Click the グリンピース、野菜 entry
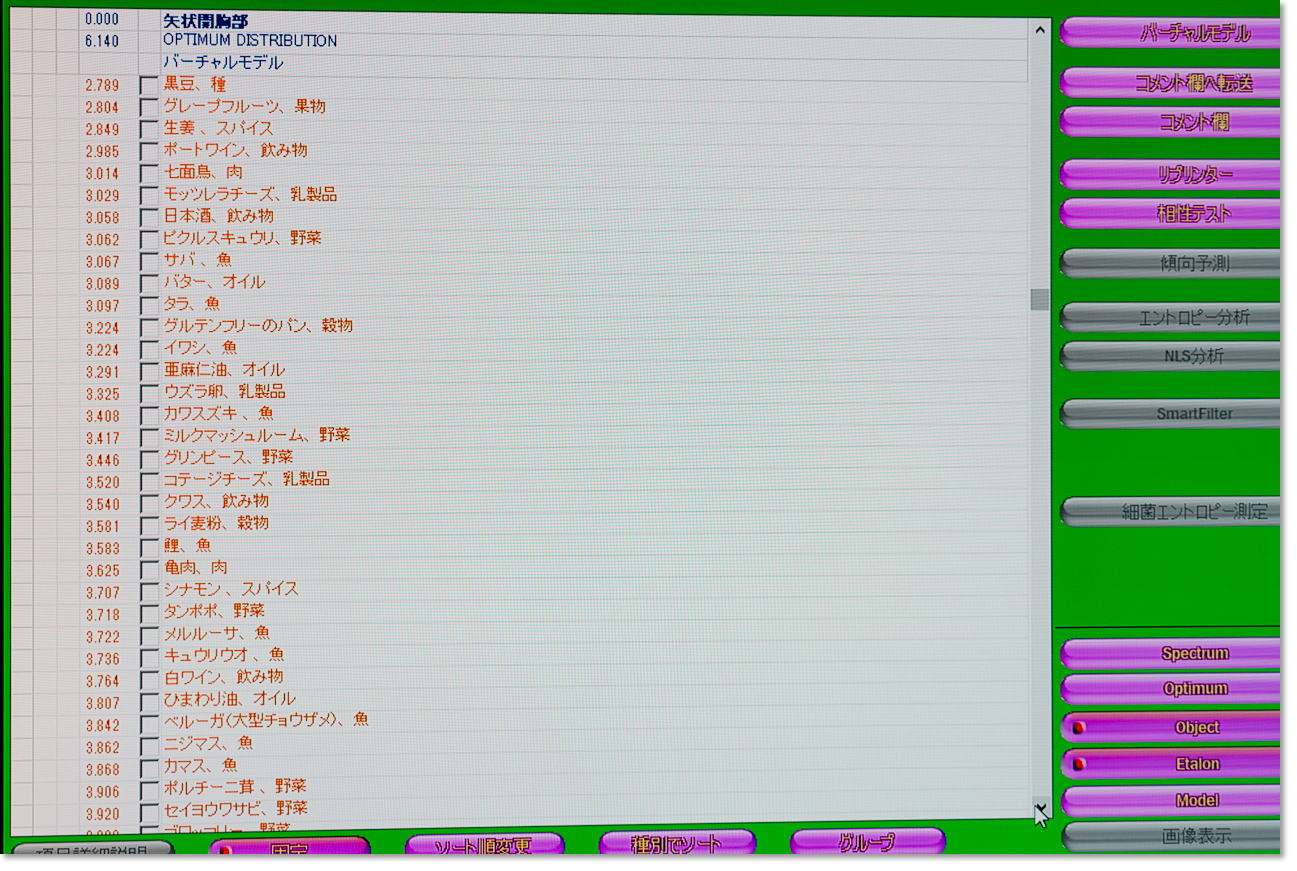The width and height of the screenshot is (1297, 871). click(x=228, y=457)
